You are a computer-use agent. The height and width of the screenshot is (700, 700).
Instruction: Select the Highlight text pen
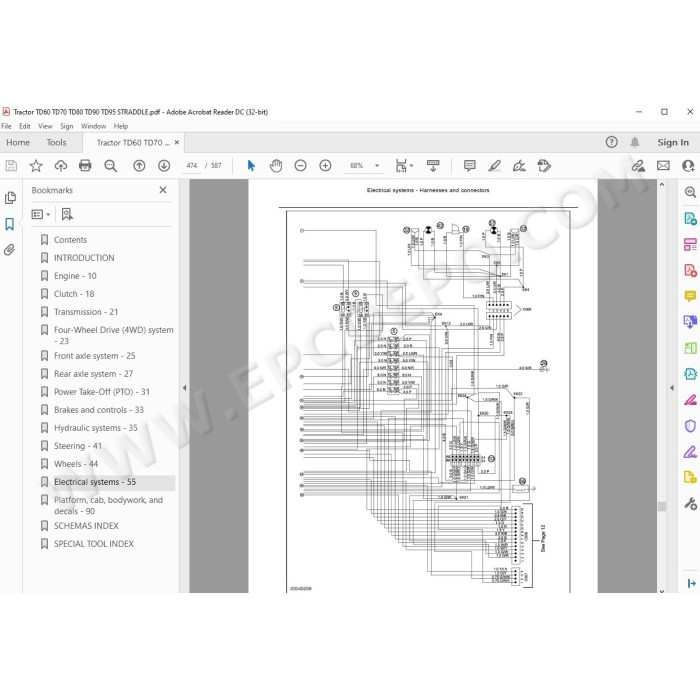pyautogui.click(x=494, y=166)
